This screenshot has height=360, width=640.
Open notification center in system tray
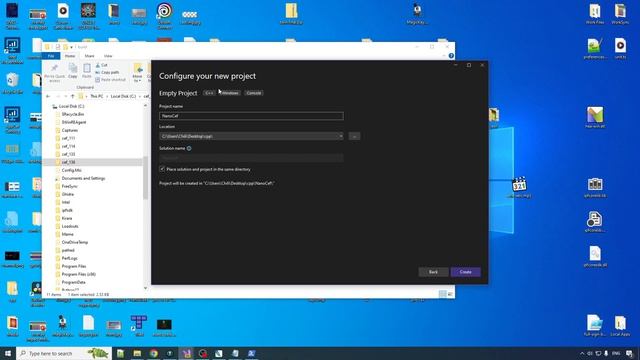629,353
